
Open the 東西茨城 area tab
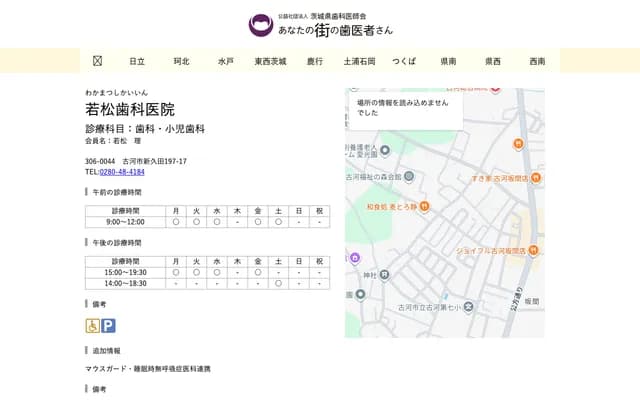270,61
